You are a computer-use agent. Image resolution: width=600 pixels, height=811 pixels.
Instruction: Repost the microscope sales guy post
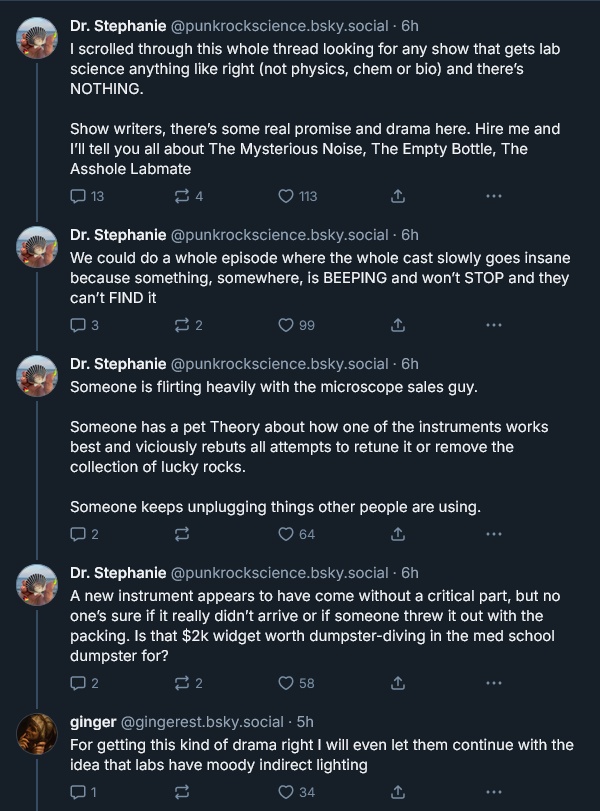tap(182, 534)
